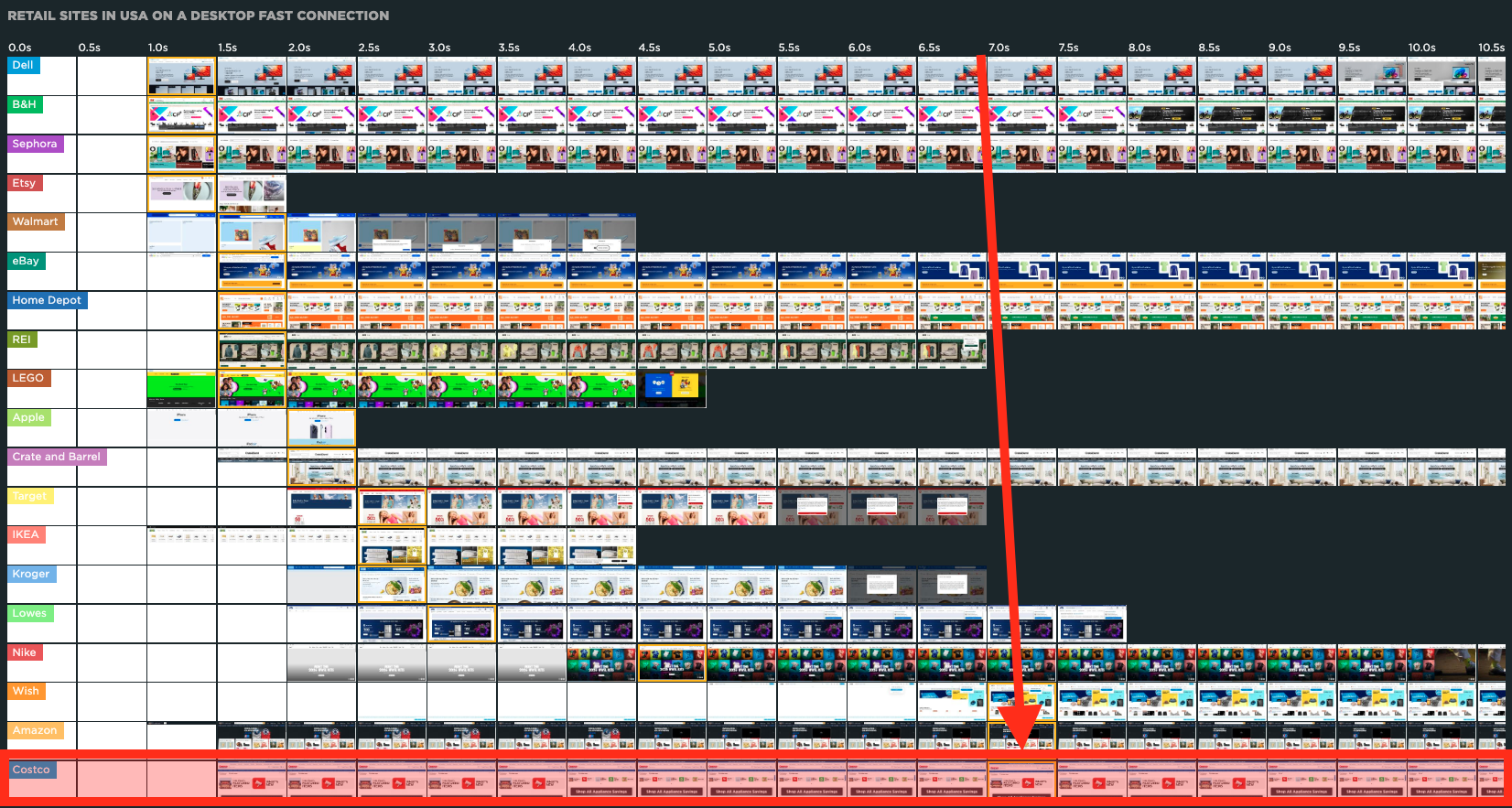Click the Crate and Barrel label

coord(57,457)
